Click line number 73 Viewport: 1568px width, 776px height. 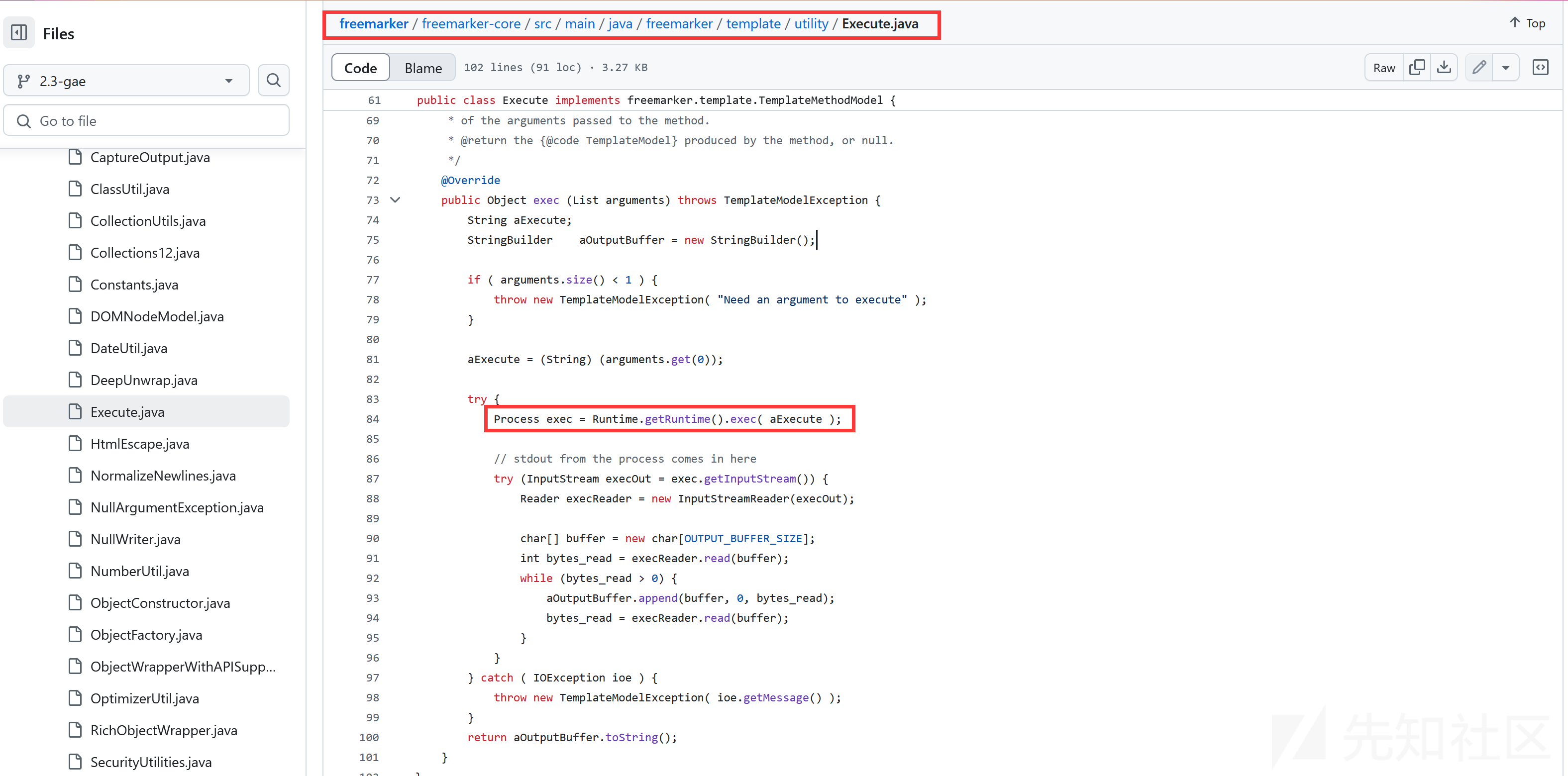pyautogui.click(x=373, y=199)
